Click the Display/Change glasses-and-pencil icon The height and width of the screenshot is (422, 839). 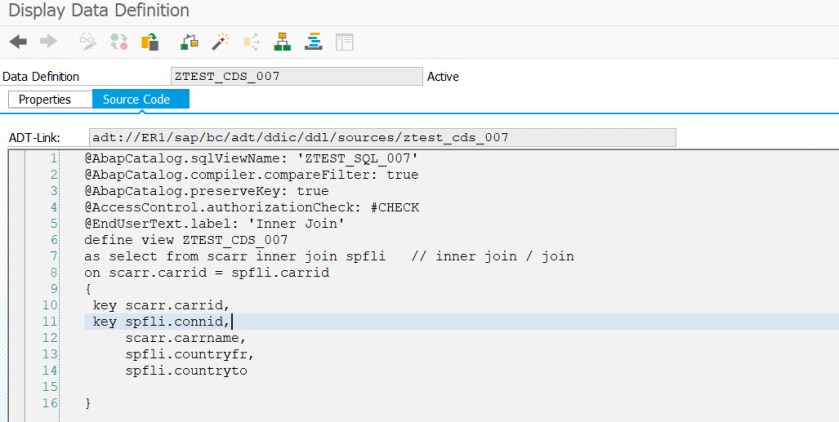[88, 41]
